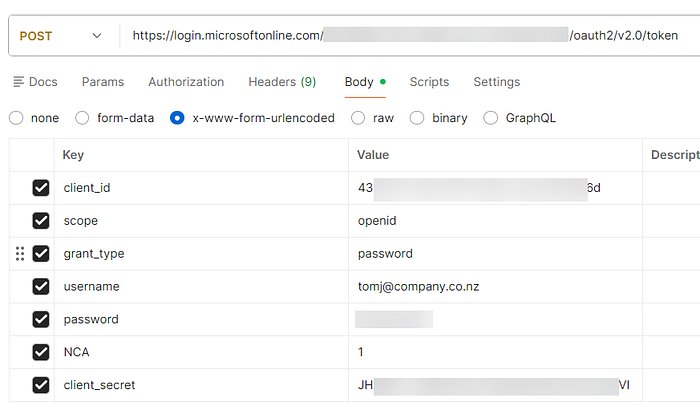Switch to the Params tab

pyautogui.click(x=103, y=82)
